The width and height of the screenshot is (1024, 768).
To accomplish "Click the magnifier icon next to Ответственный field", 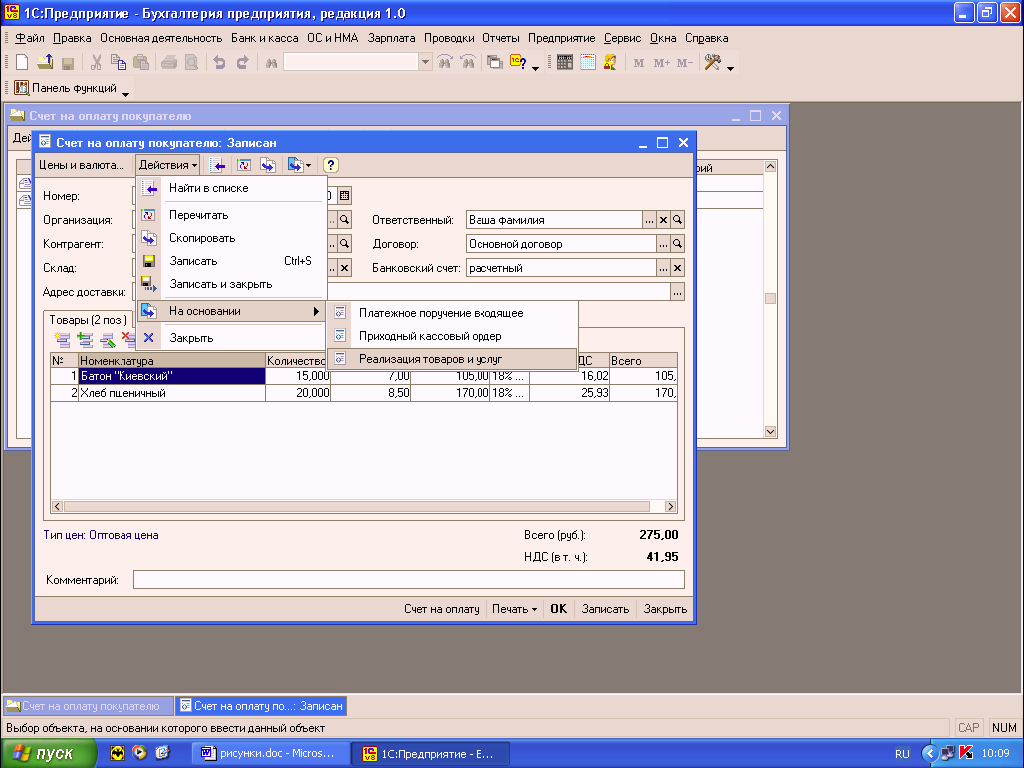I will click(677, 220).
